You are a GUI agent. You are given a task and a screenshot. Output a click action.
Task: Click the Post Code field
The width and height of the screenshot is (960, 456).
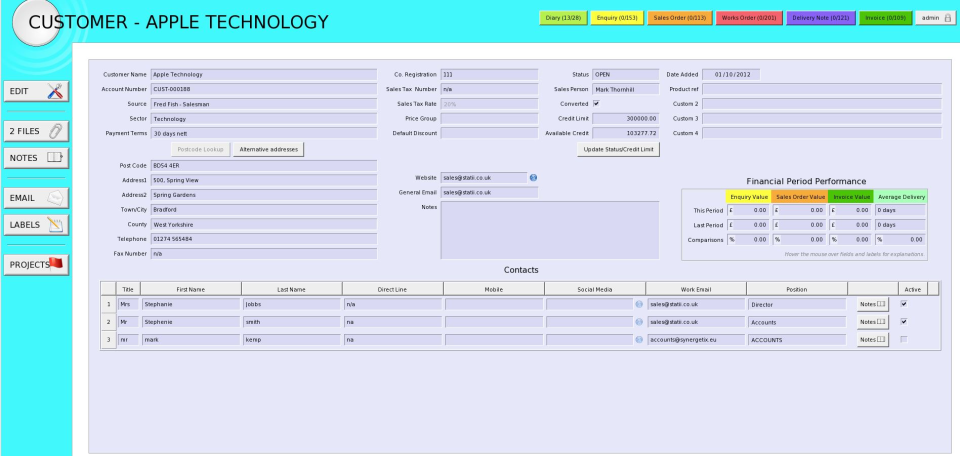(264, 166)
